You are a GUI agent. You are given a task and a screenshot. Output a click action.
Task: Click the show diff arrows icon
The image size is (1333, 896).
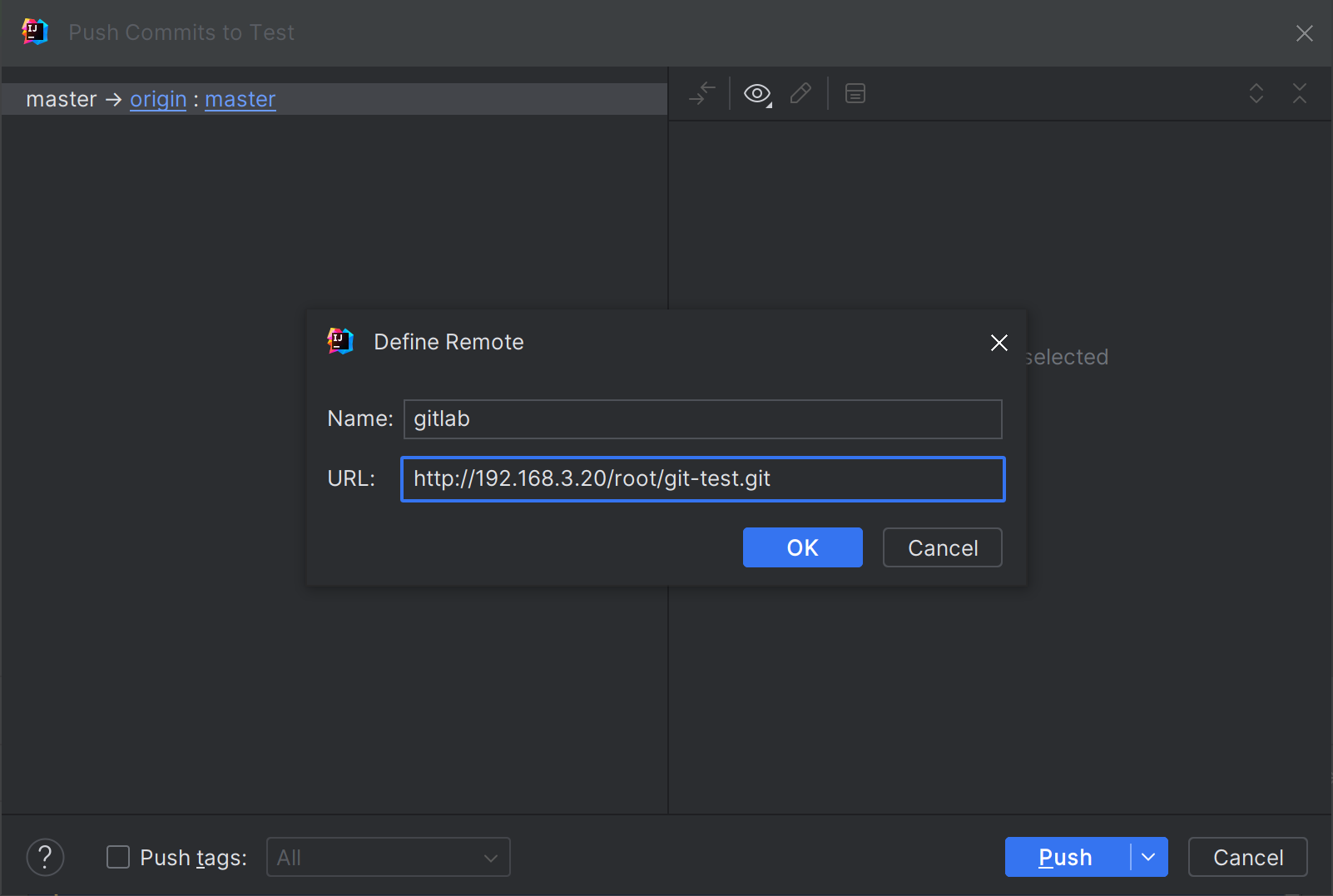pos(702,93)
